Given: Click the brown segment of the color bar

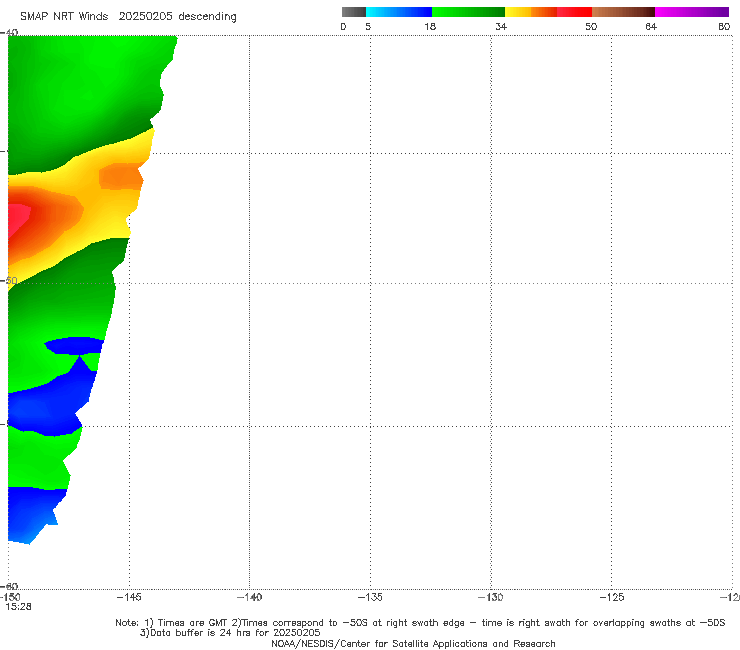Looking at the screenshot, I should 623,12.
